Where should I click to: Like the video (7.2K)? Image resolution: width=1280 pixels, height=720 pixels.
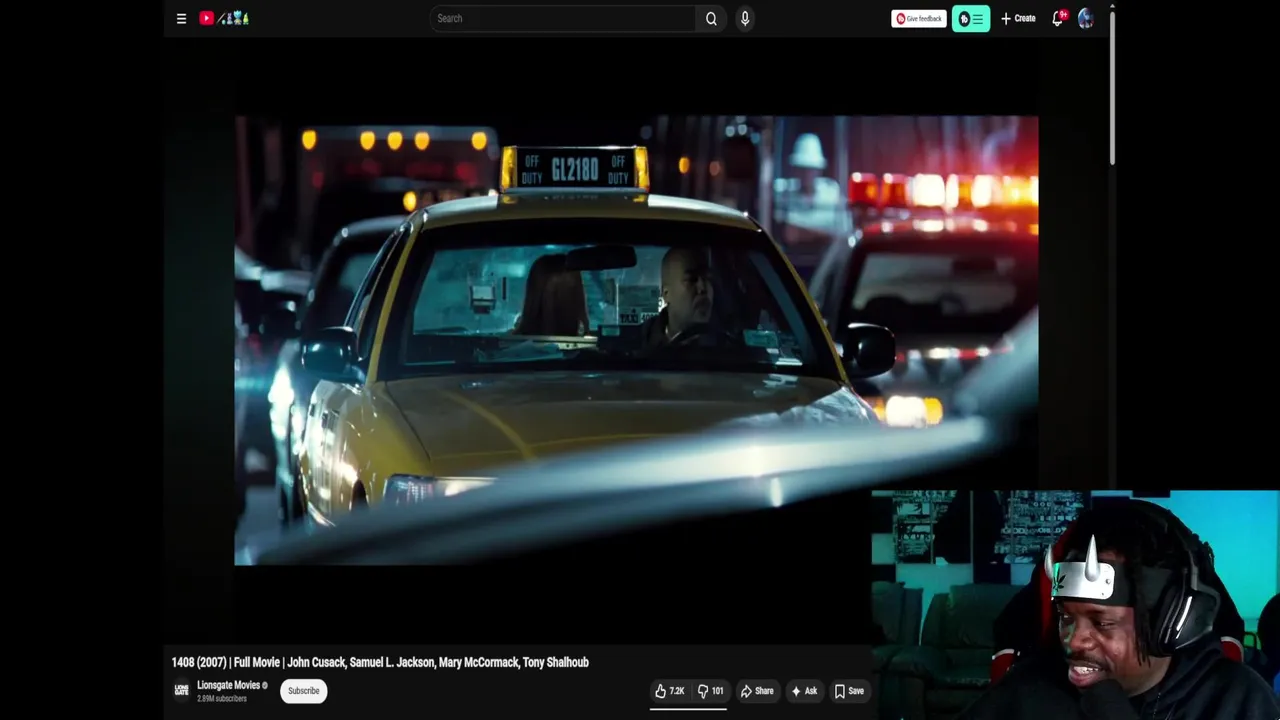669,691
